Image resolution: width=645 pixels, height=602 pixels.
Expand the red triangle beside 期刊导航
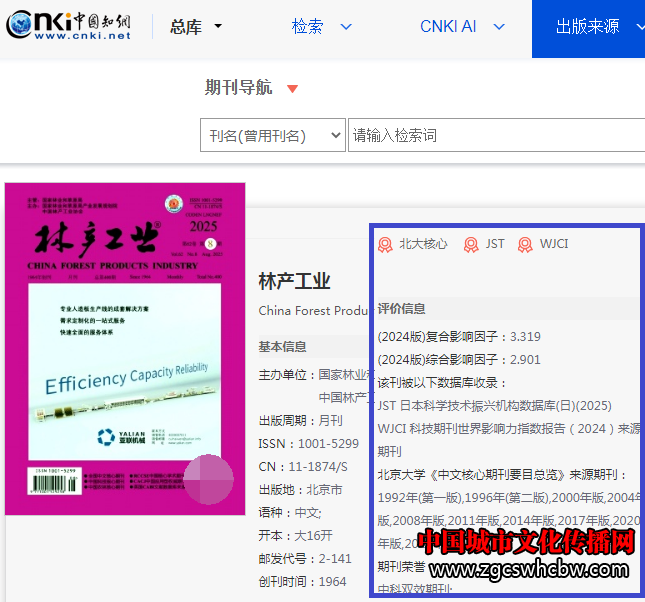[x=292, y=89]
